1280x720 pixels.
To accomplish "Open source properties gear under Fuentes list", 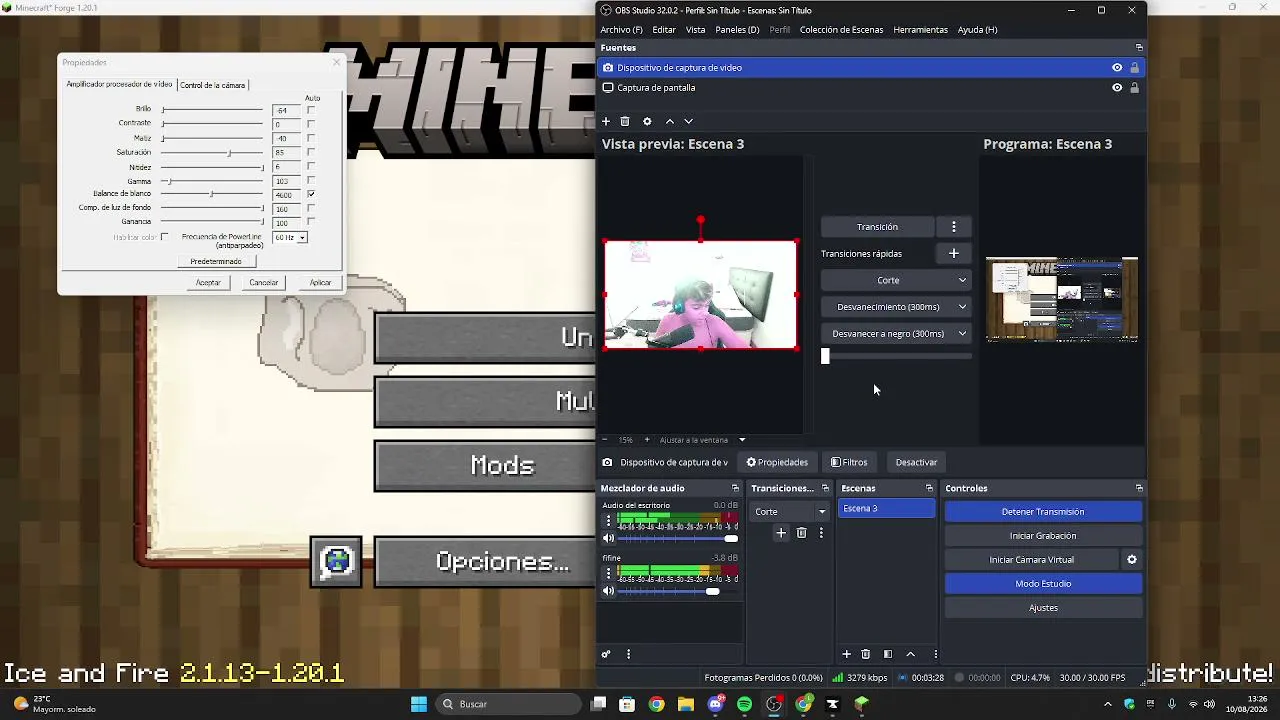I will pyautogui.click(x=647, y=121).
